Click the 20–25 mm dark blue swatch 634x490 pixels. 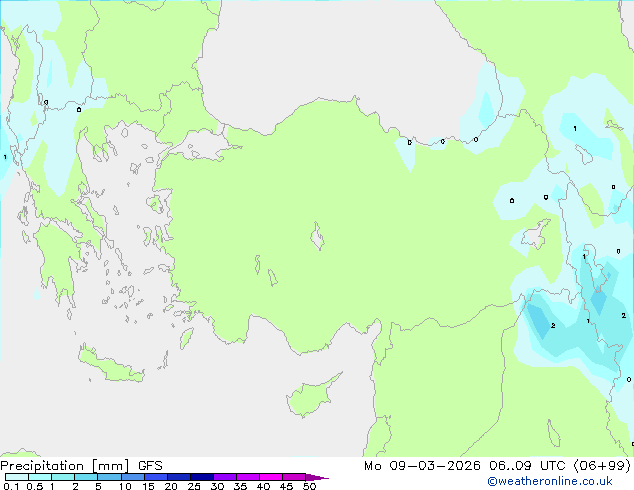click(x=179, y=477)
